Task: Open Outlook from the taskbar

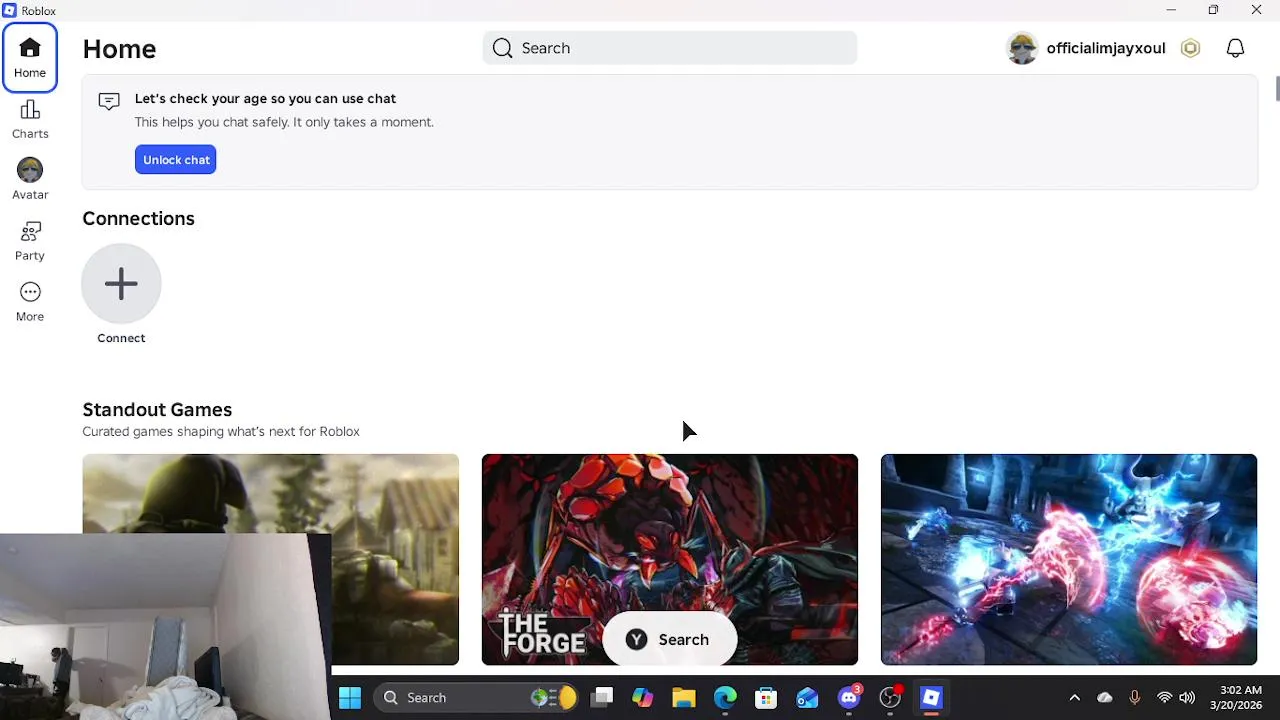Action: 807,698
